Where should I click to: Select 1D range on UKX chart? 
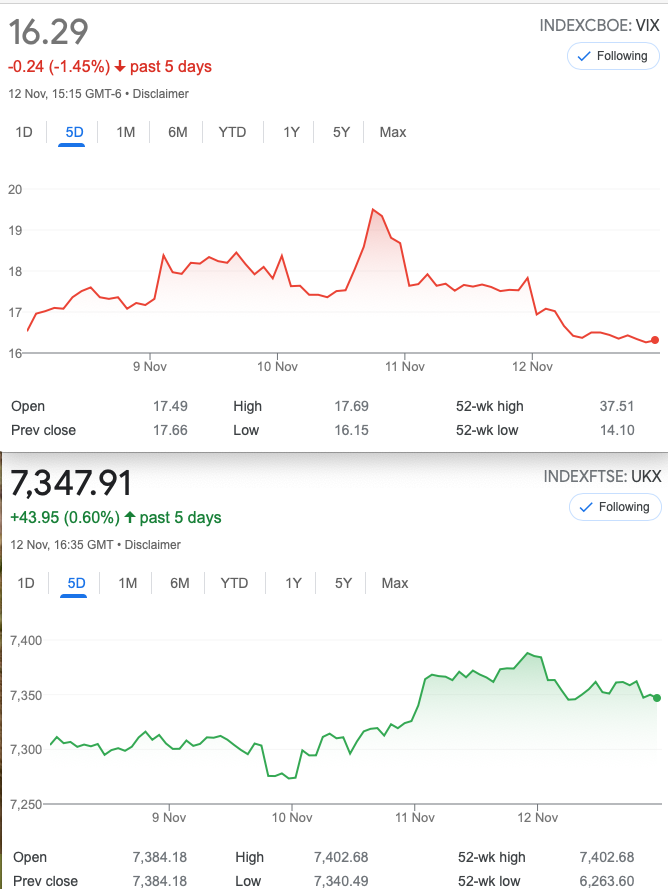pos(26,583)
